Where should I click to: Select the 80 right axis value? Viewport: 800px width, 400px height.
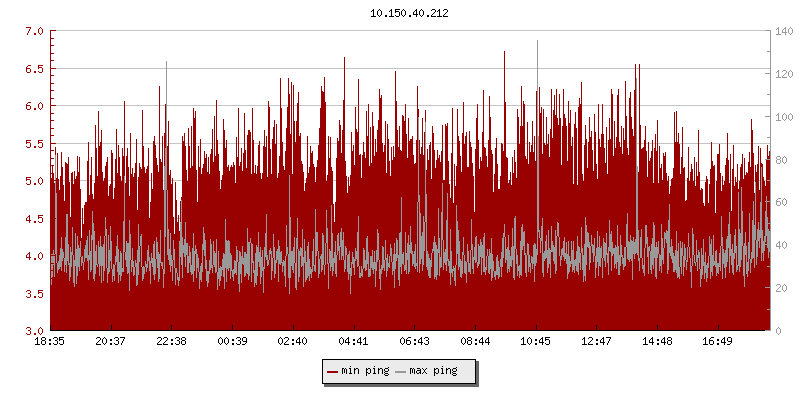click(x=781, y=160)
